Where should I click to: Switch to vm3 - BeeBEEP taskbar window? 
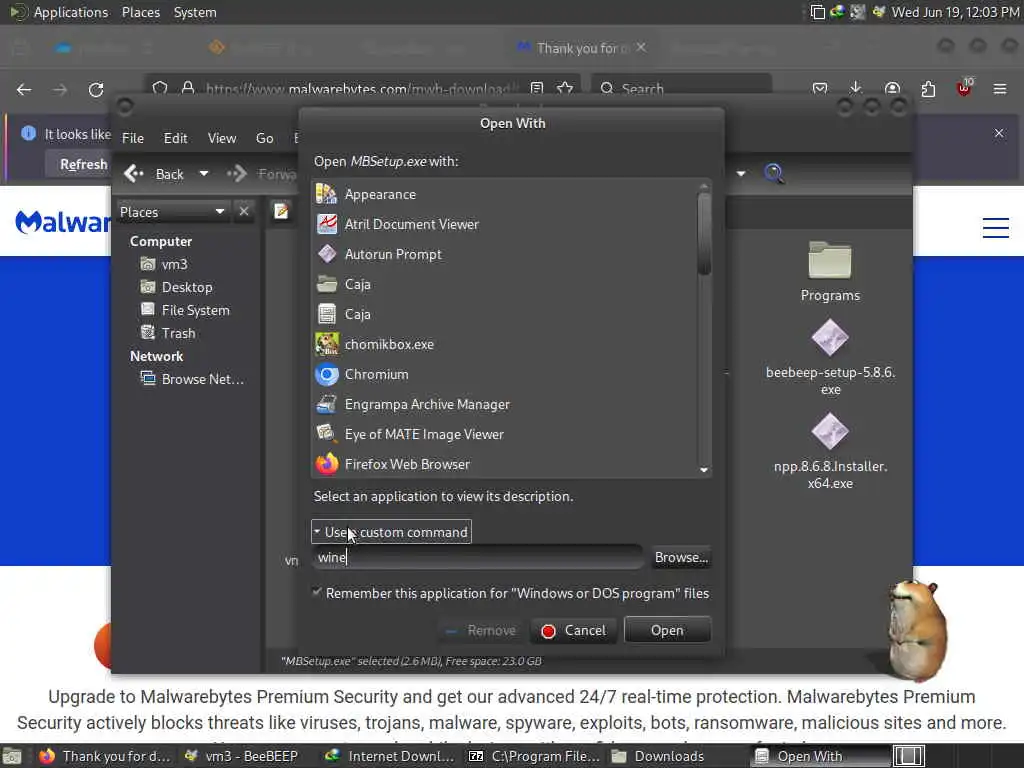coord(242,756)
